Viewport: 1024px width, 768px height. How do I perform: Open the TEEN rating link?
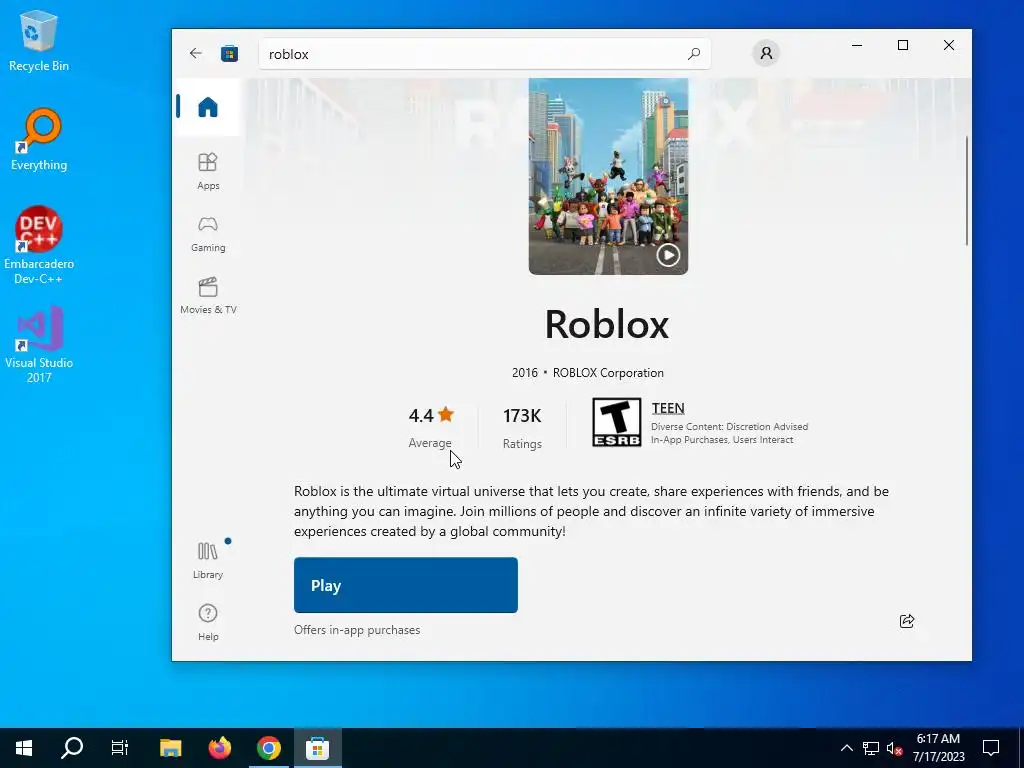[x=667, y=408]
